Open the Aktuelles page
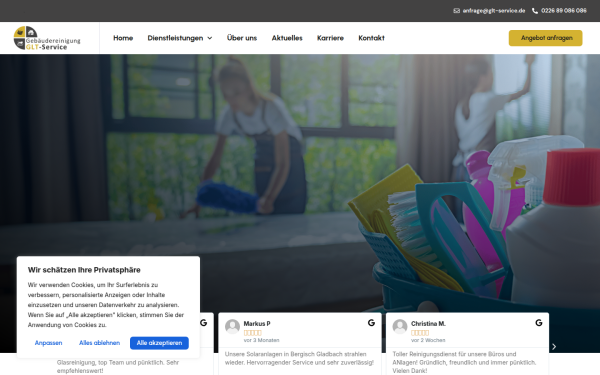Viewport: 600px width, 375px height. click(x=287, y=38)
